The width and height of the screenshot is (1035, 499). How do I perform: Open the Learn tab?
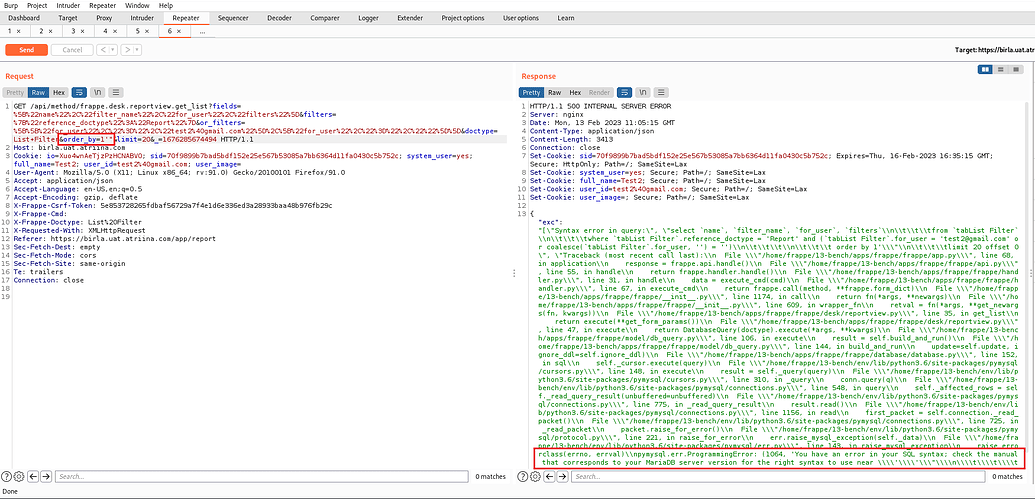566,18
